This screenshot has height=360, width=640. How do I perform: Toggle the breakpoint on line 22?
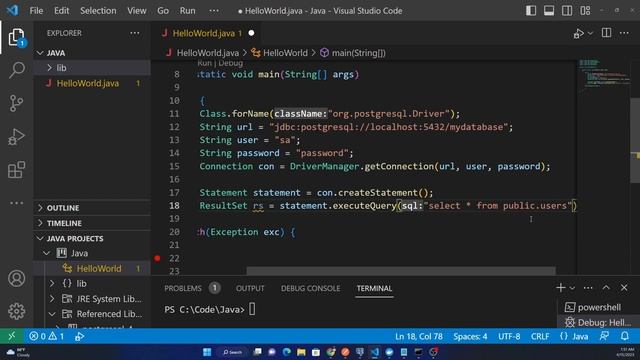(x=158, y=258)
